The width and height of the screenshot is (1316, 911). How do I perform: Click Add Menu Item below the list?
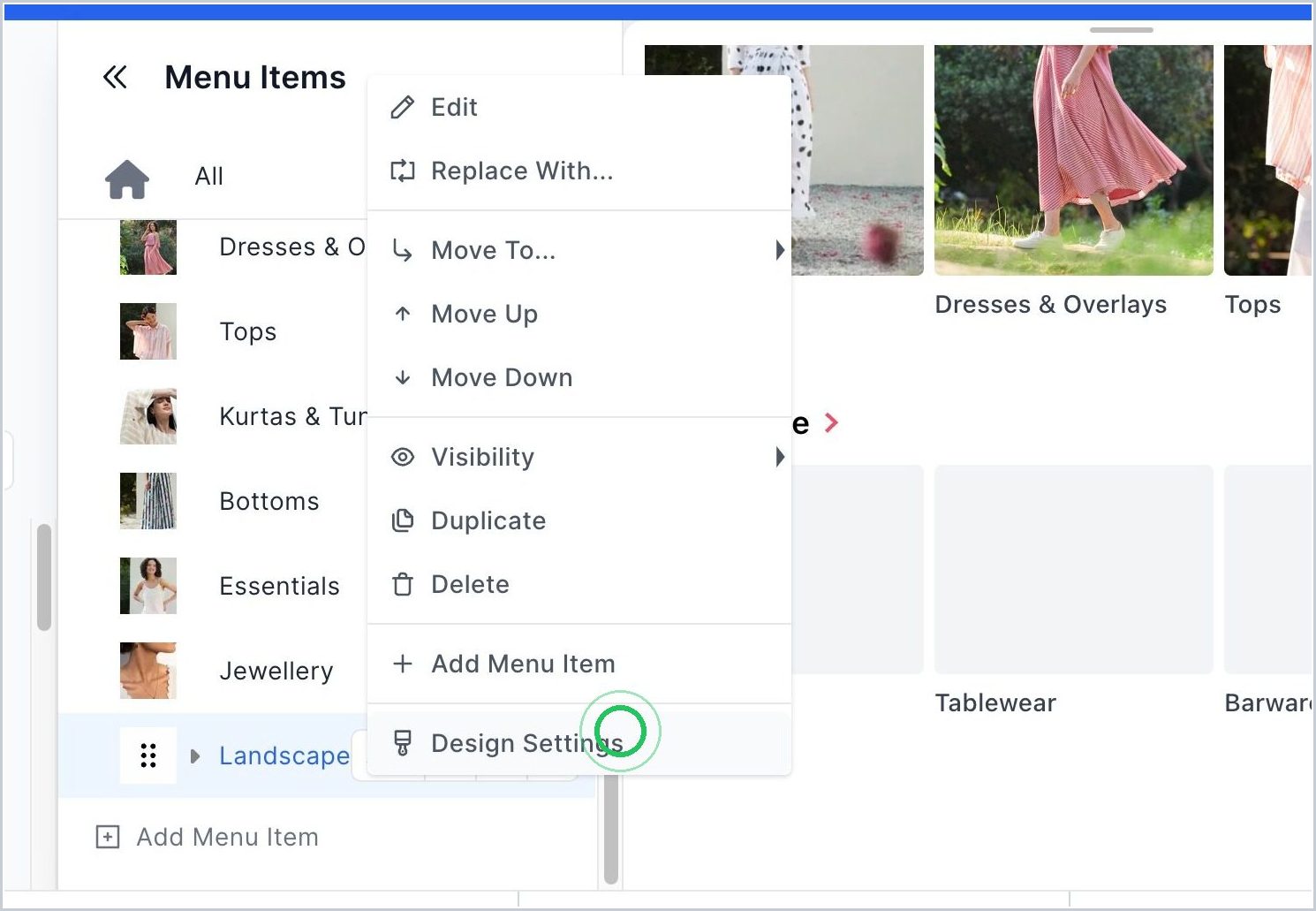click(x=227, y=837)
